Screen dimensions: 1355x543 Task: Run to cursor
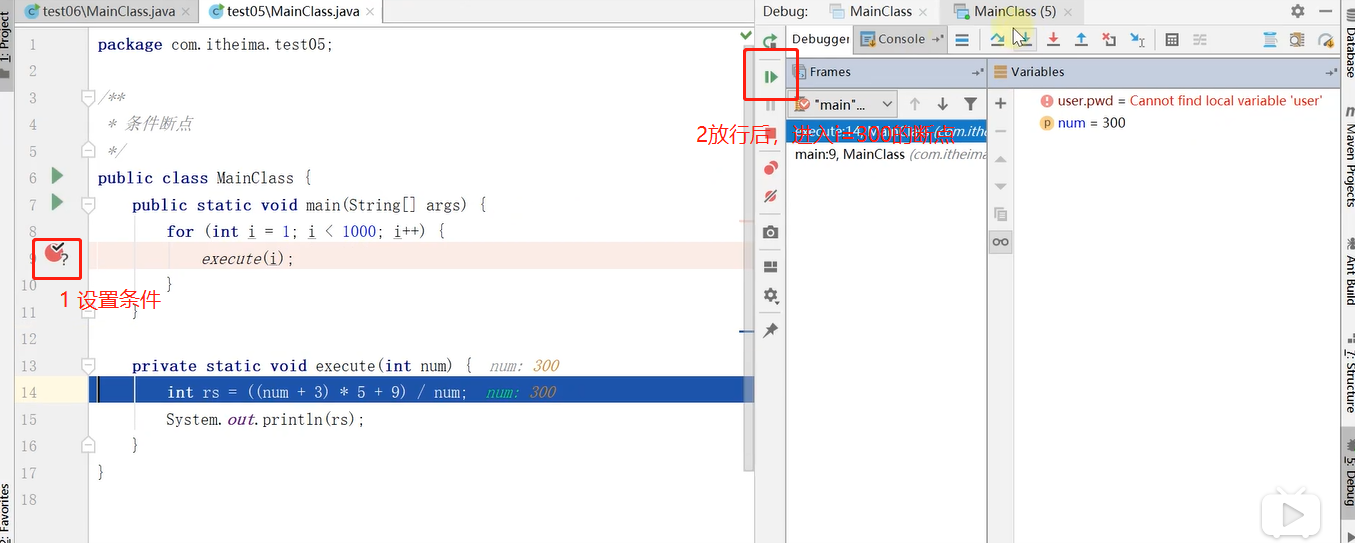1137,40
